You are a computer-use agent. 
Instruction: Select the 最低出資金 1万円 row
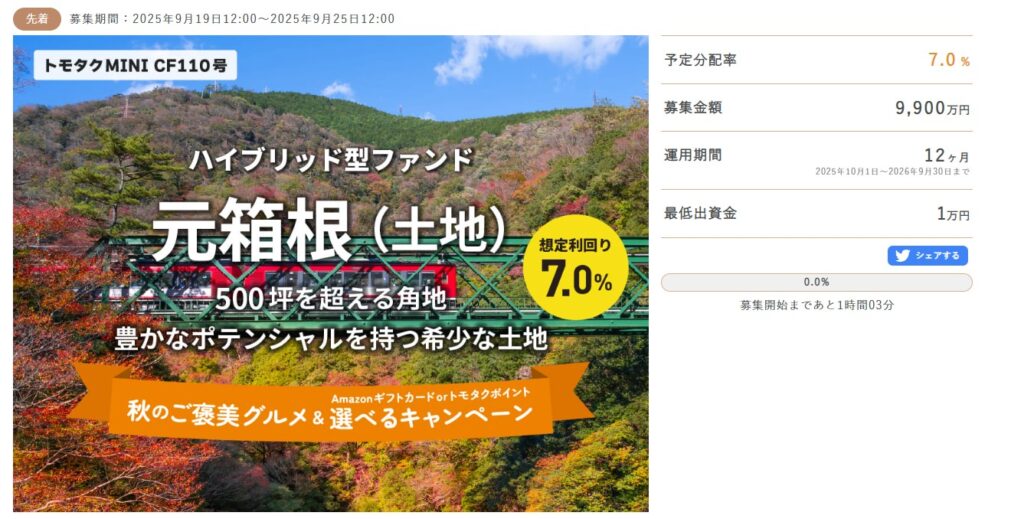[x=816, y=213]
